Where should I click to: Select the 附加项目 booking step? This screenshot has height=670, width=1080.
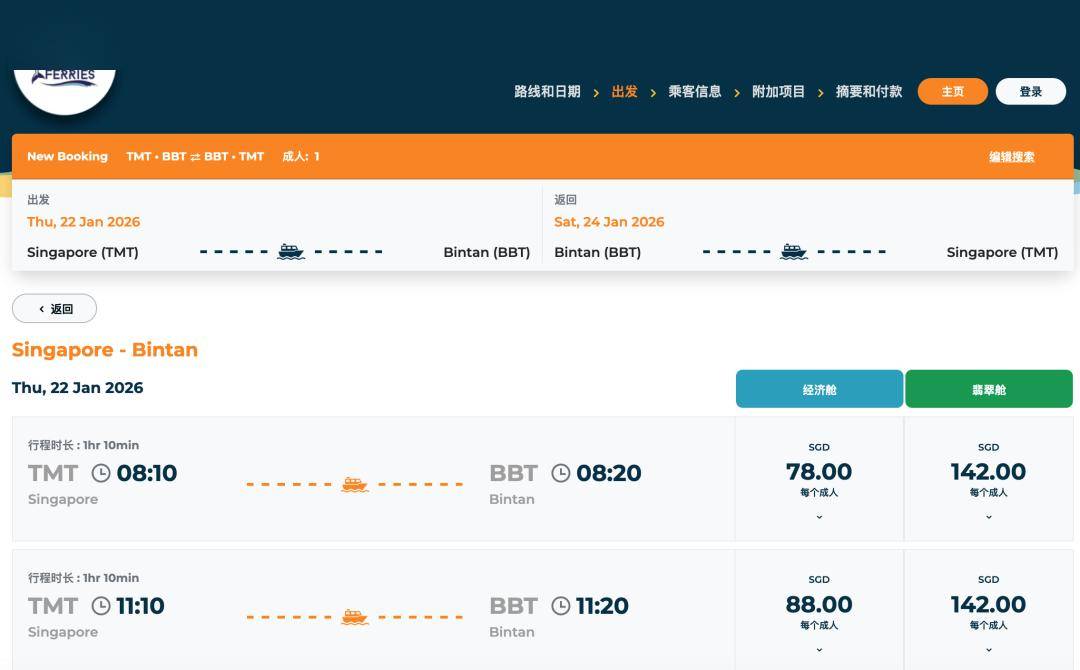click(x=778, y=92)
